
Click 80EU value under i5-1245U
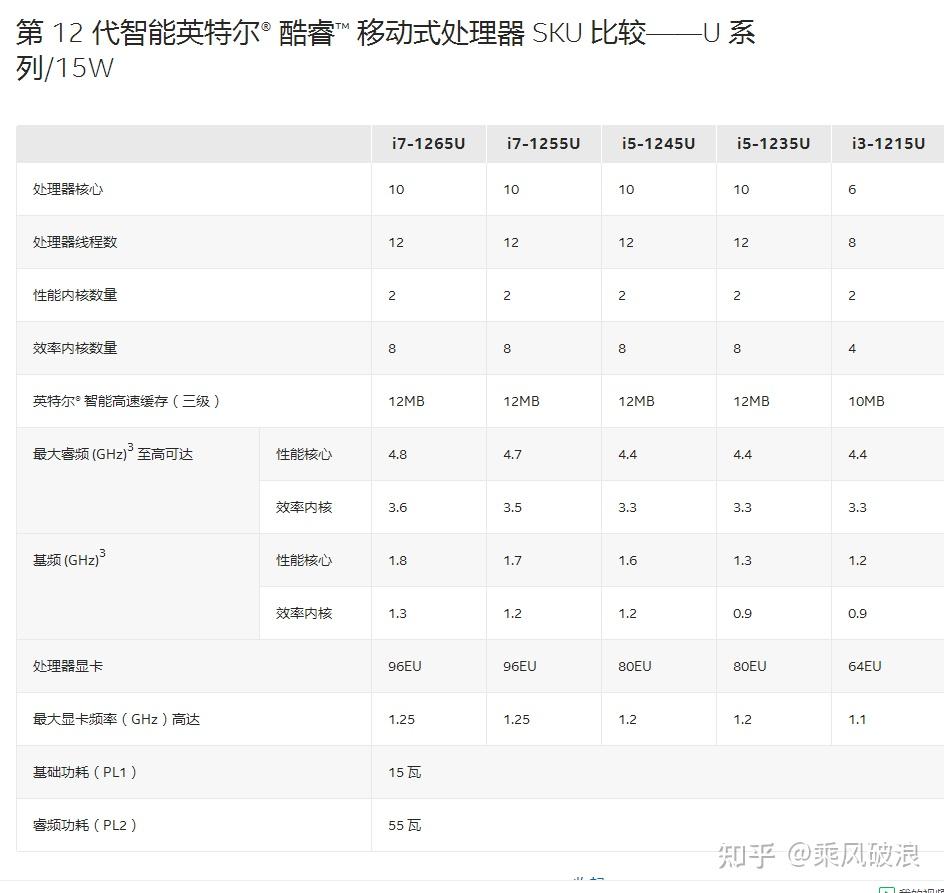click(x=635, y=667)
